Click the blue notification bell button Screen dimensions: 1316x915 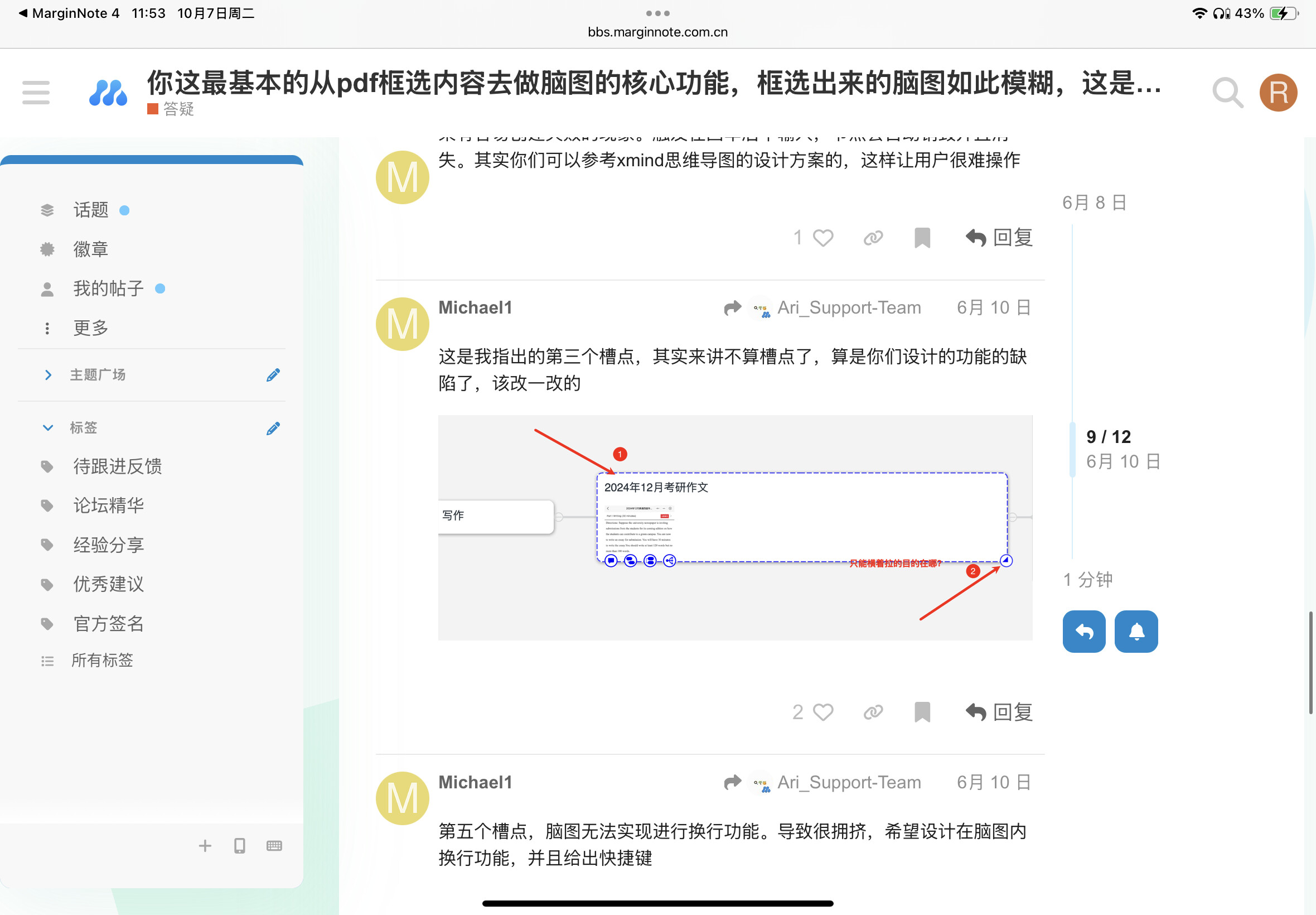pos(1135,631)
